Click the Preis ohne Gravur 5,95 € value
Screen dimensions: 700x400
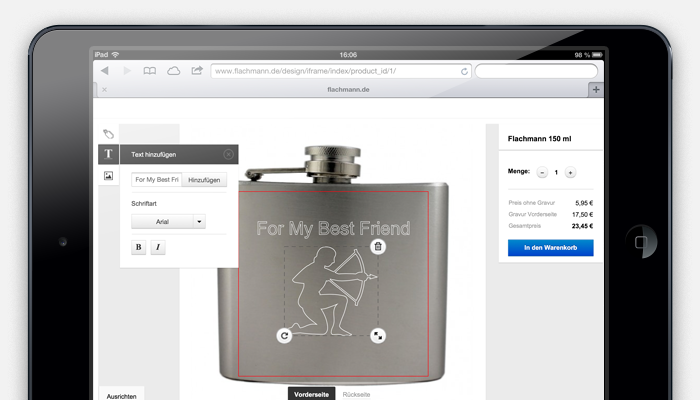click(584, 203)
